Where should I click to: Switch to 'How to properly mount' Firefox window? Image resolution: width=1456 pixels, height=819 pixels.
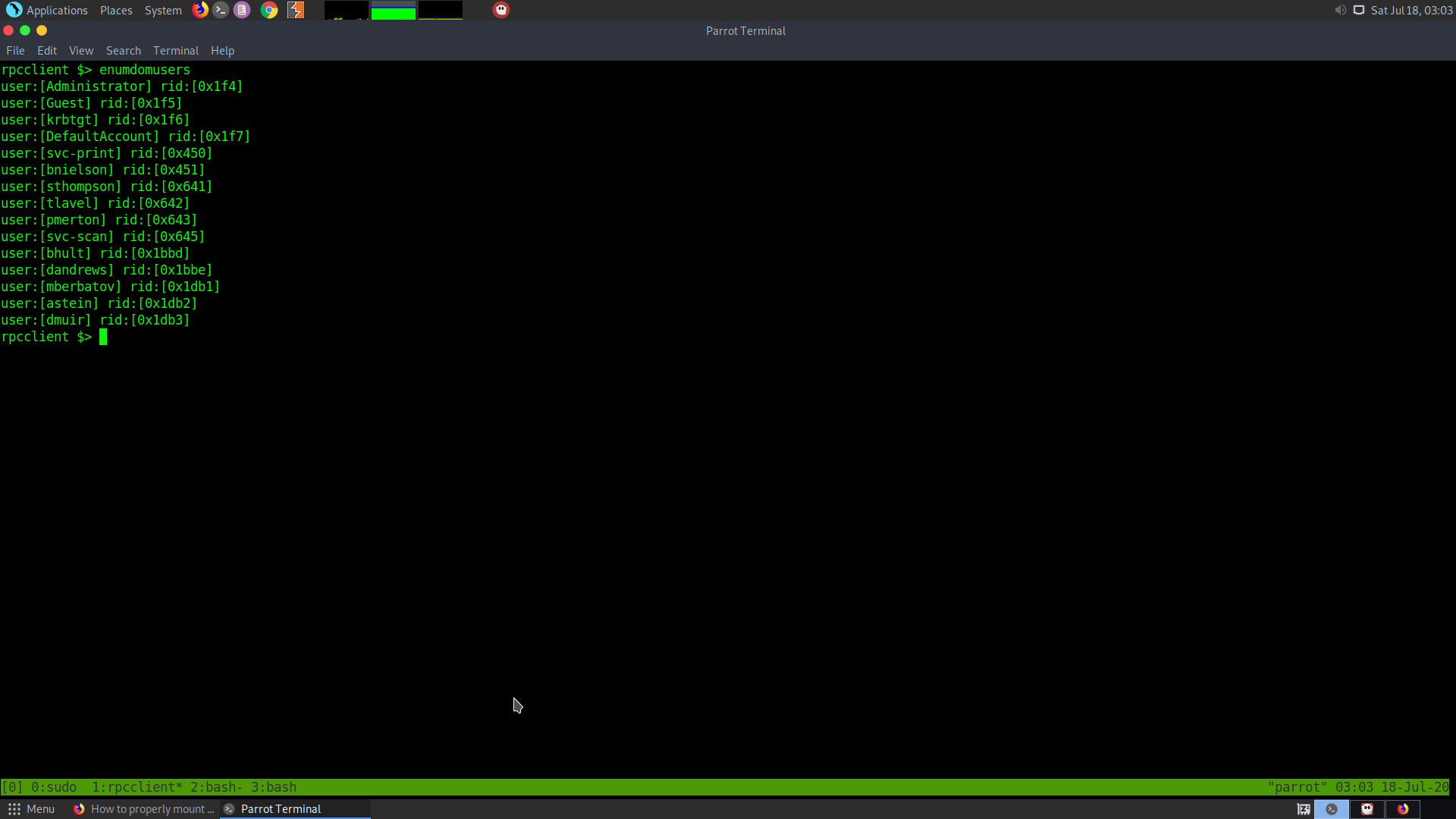pos(144,809)
